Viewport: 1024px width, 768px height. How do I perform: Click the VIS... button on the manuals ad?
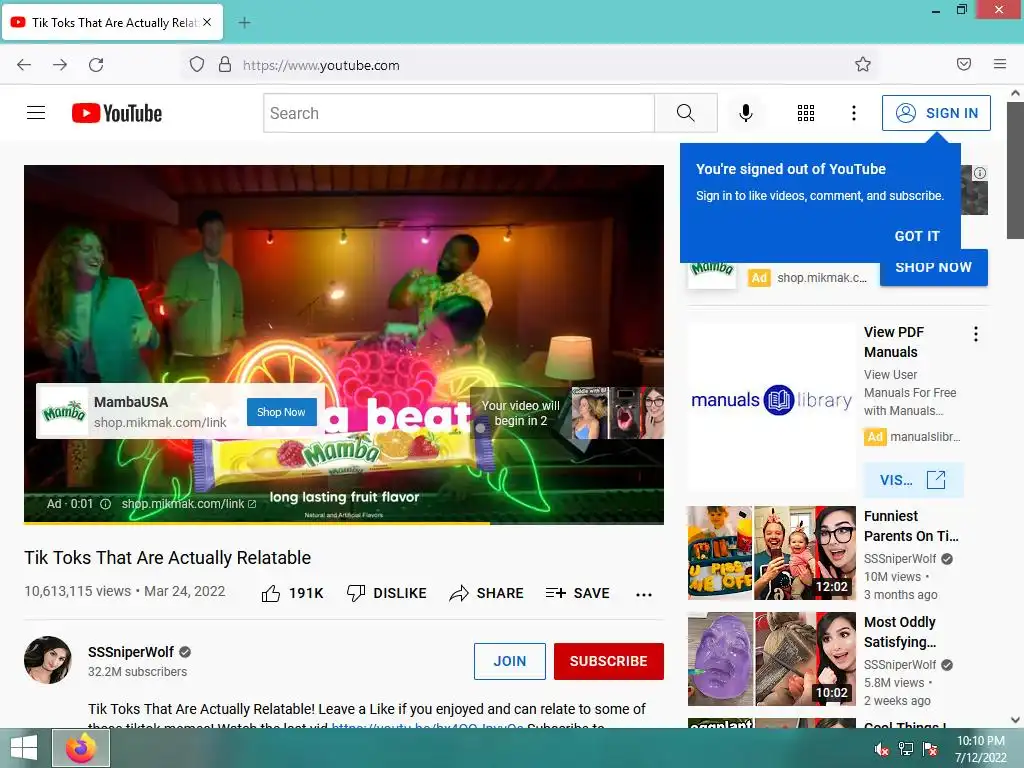(913, 480)
